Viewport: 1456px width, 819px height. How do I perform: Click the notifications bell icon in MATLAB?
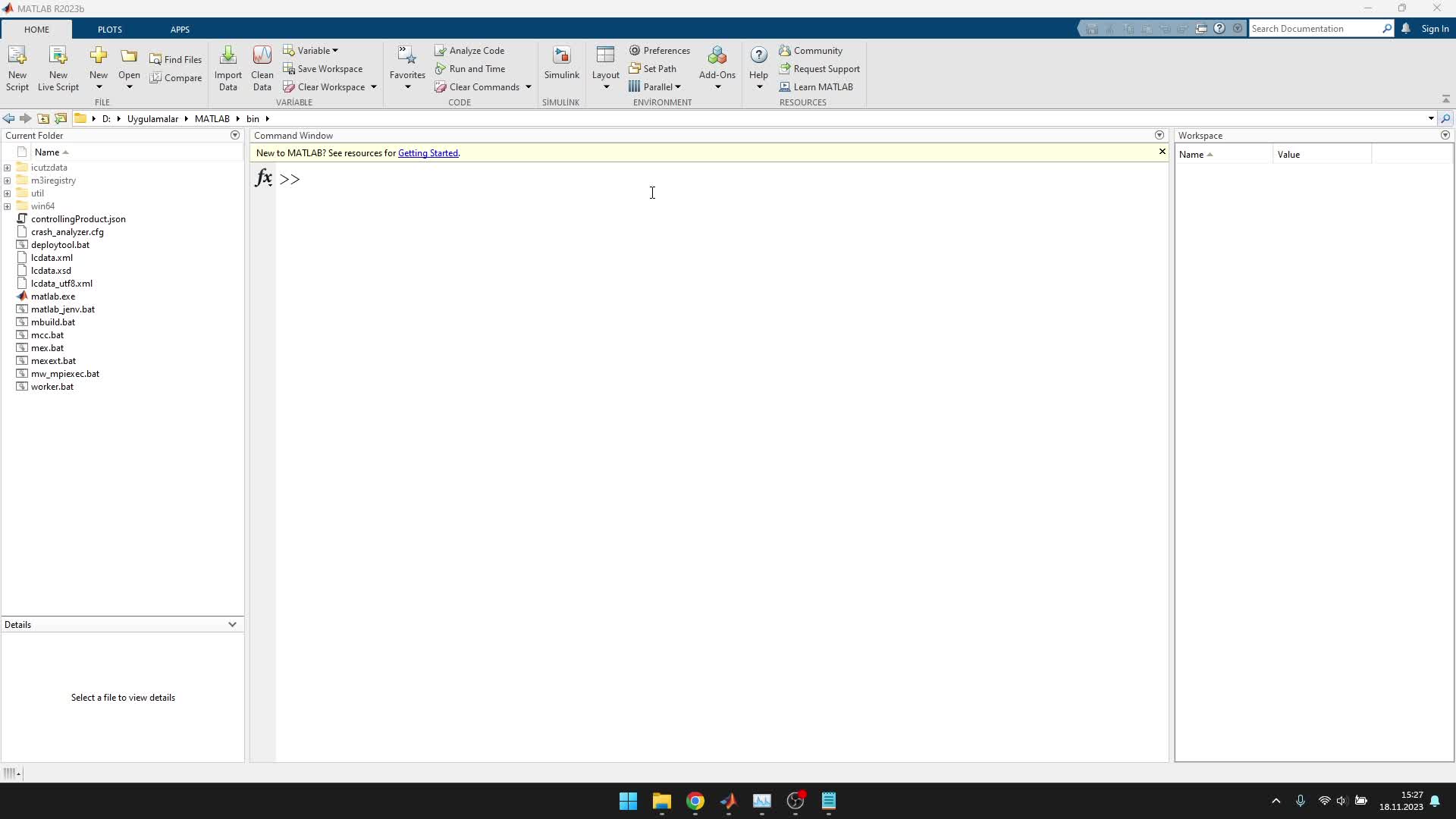1406,28
